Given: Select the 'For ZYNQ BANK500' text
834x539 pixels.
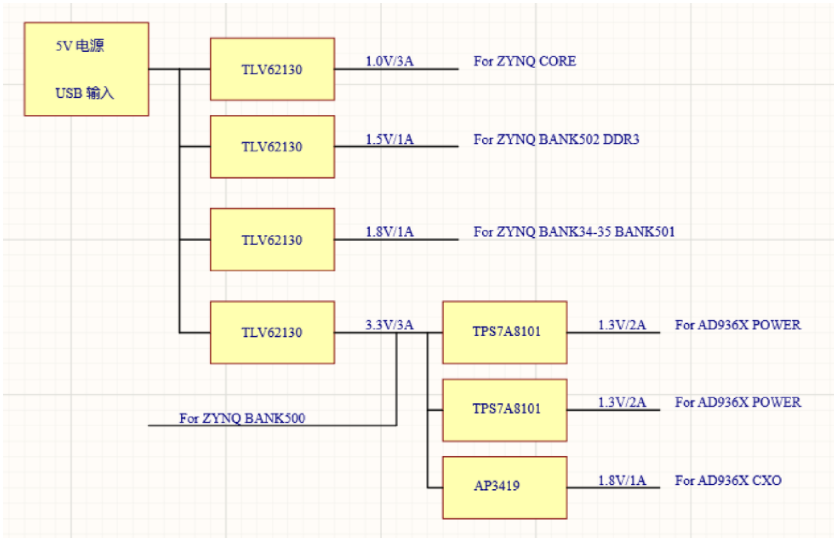Looking at the screenshot, I should 242,418.
